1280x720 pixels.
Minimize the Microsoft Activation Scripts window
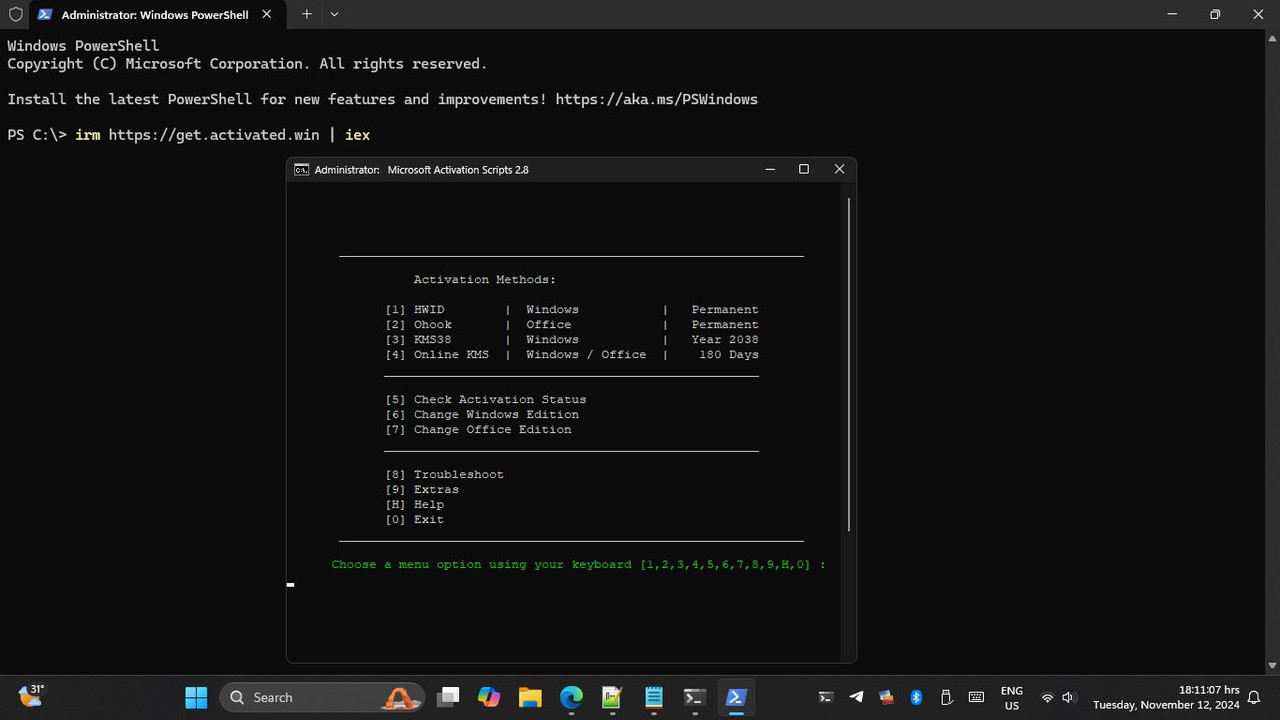pyautogui.click(x=769, y=169)
